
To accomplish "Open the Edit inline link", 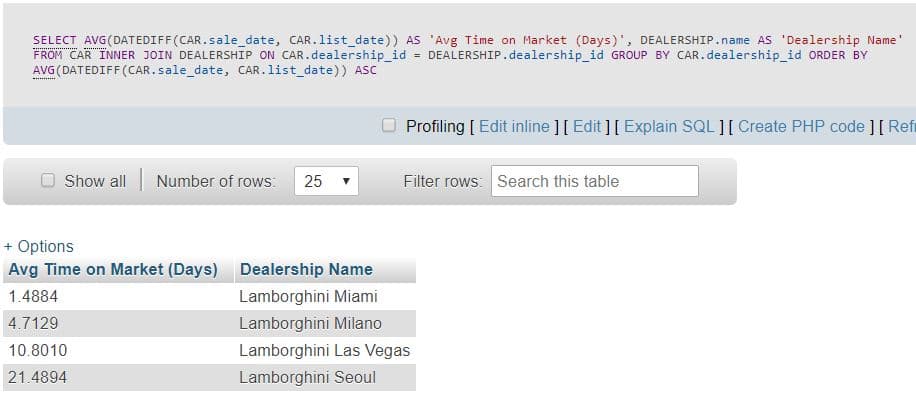I will click(514, 127).
